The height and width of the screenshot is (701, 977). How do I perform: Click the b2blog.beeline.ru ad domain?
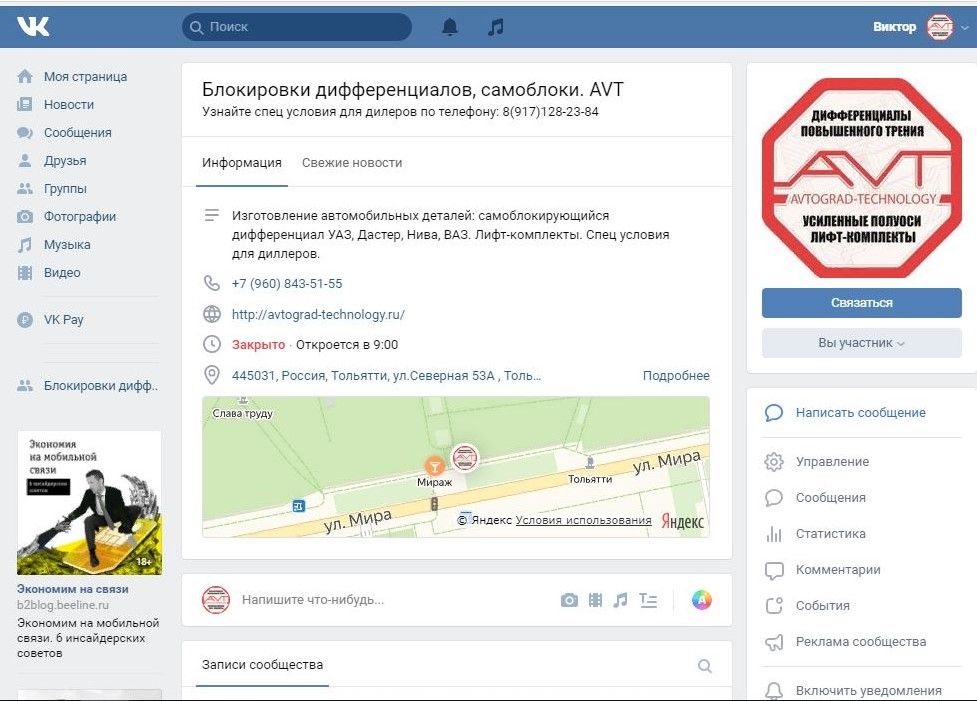(63, 604)
